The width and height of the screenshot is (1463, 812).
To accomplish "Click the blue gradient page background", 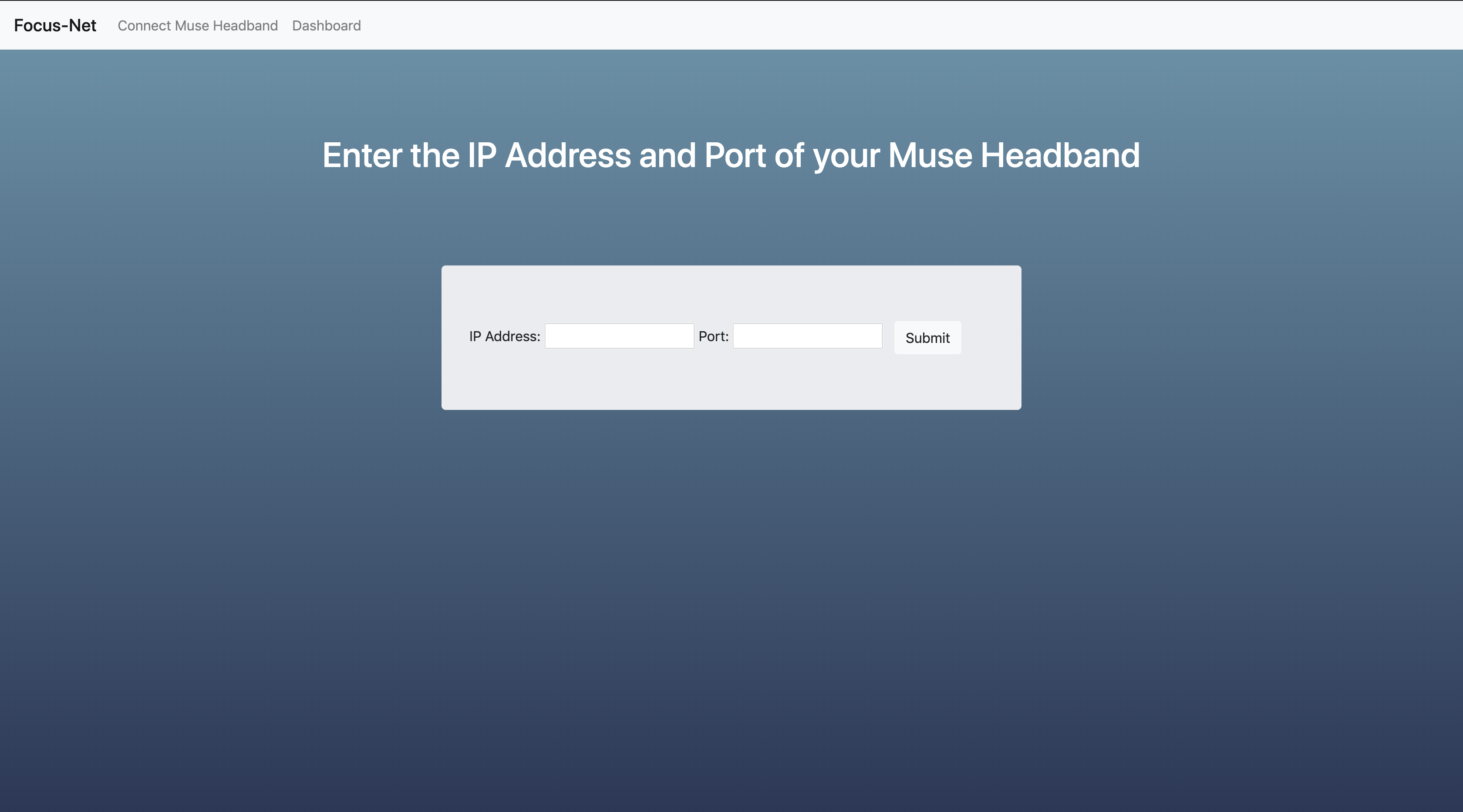I will (x=731, y=567).
